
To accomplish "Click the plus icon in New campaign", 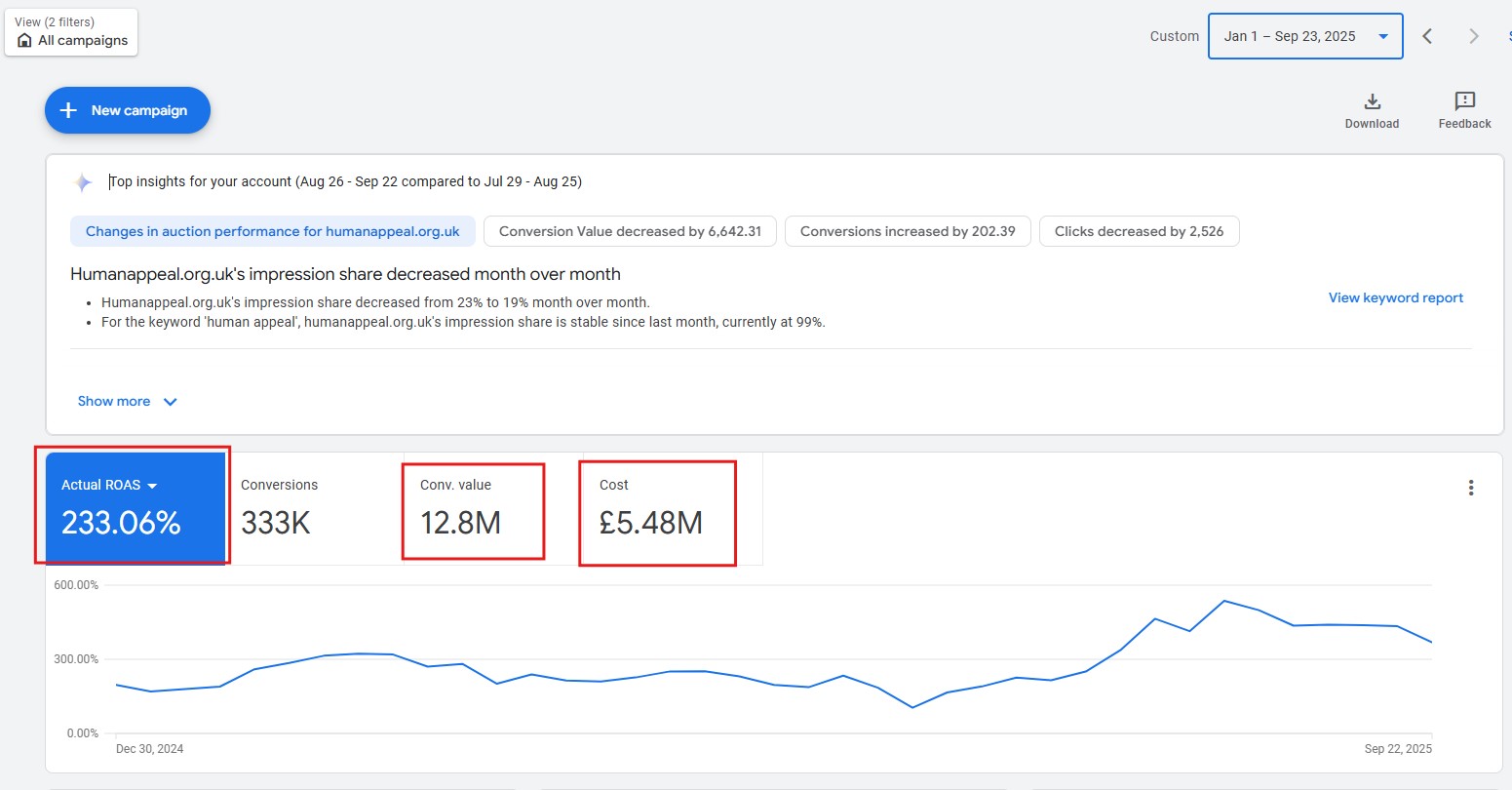I will pyautogui.click(x=68, y=110).
